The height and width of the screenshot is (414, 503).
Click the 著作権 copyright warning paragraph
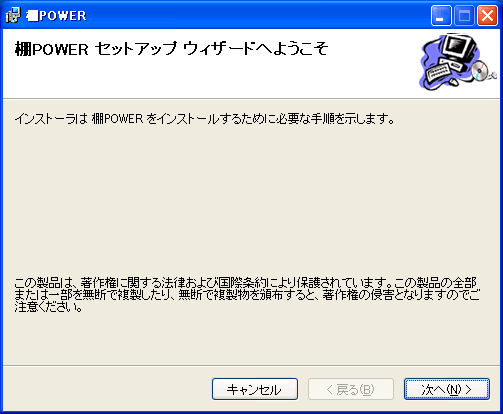(247, 295)
